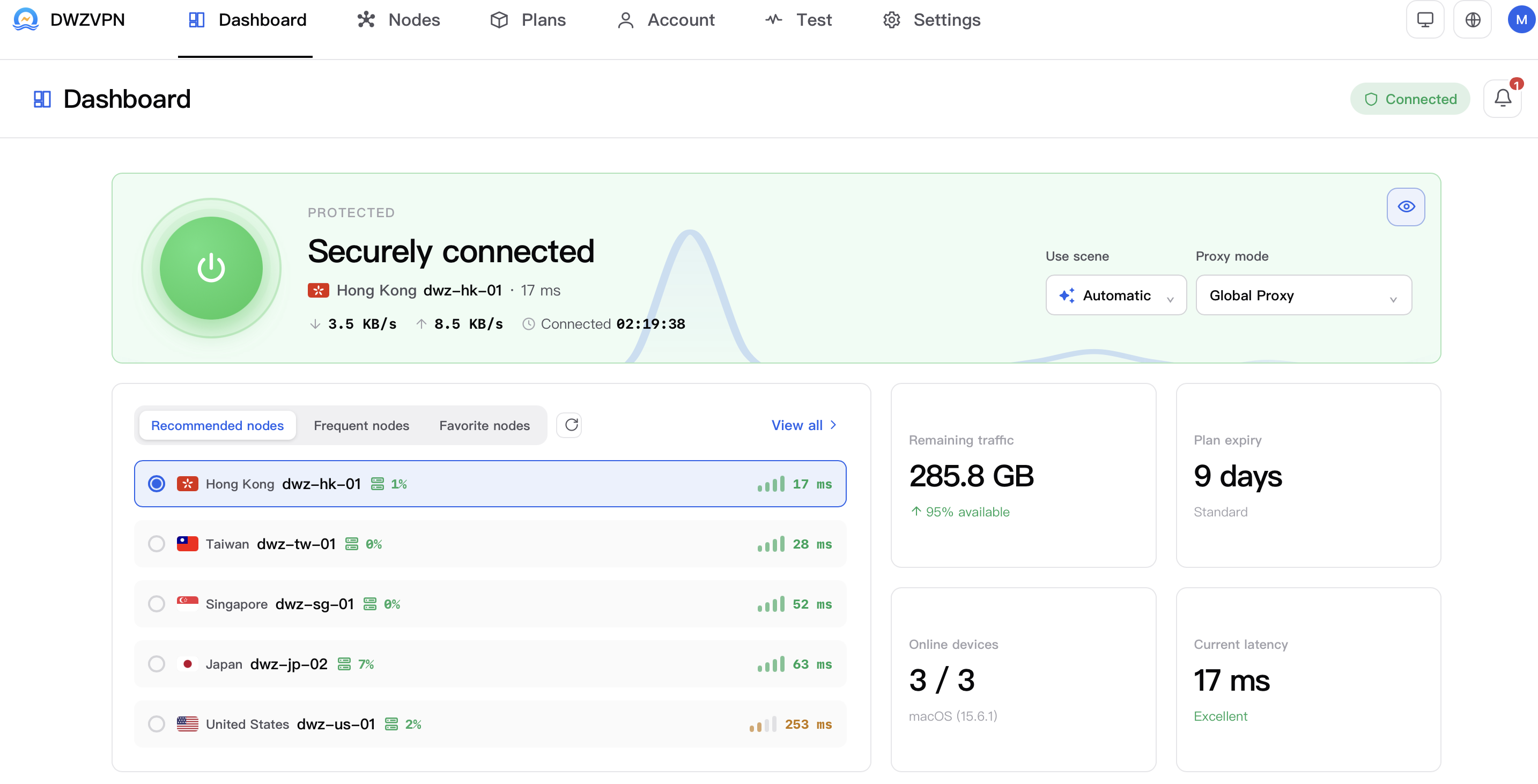Open the Use scene Automatic dropdown

point(1115,295)
